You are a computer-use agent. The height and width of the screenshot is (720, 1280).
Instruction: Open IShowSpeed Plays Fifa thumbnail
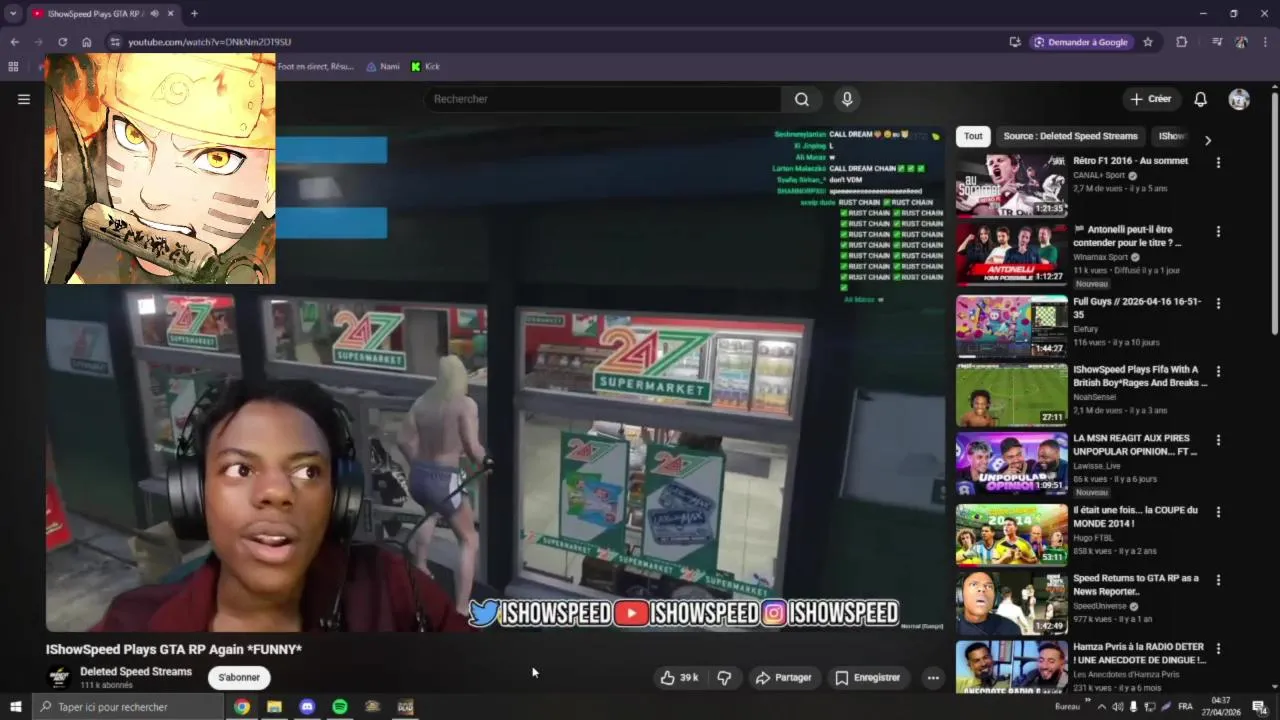coord(1011,394)
